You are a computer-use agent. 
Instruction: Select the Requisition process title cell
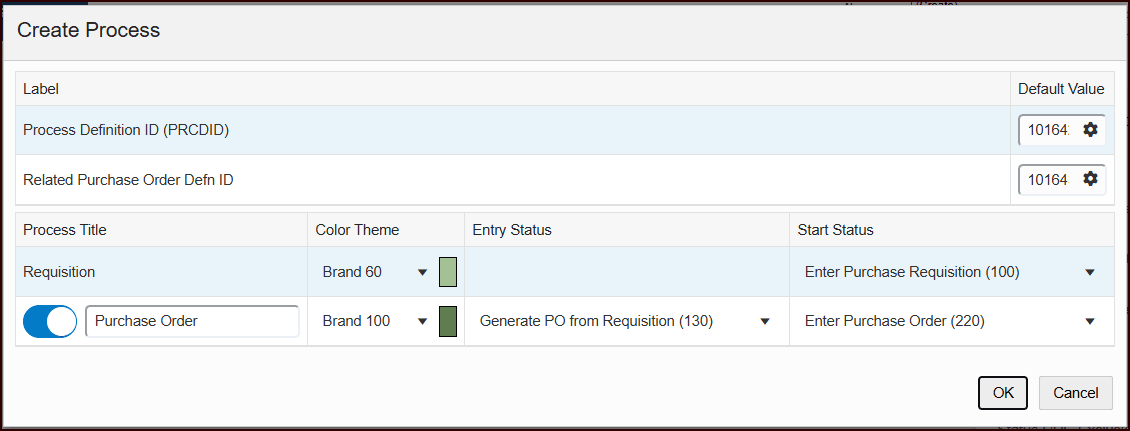click(x=161, y=272)
